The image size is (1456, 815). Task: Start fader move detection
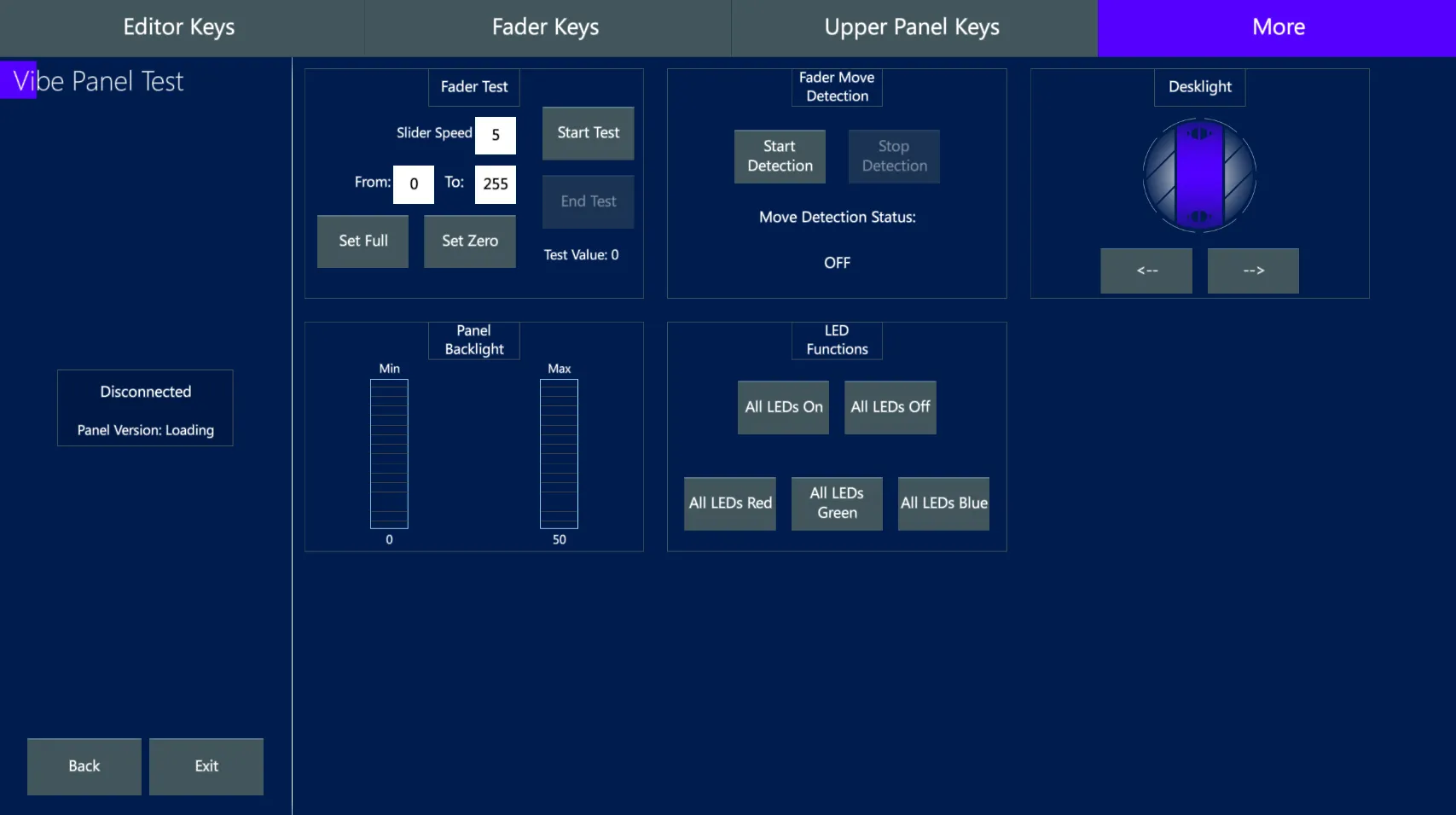point(780,156)
